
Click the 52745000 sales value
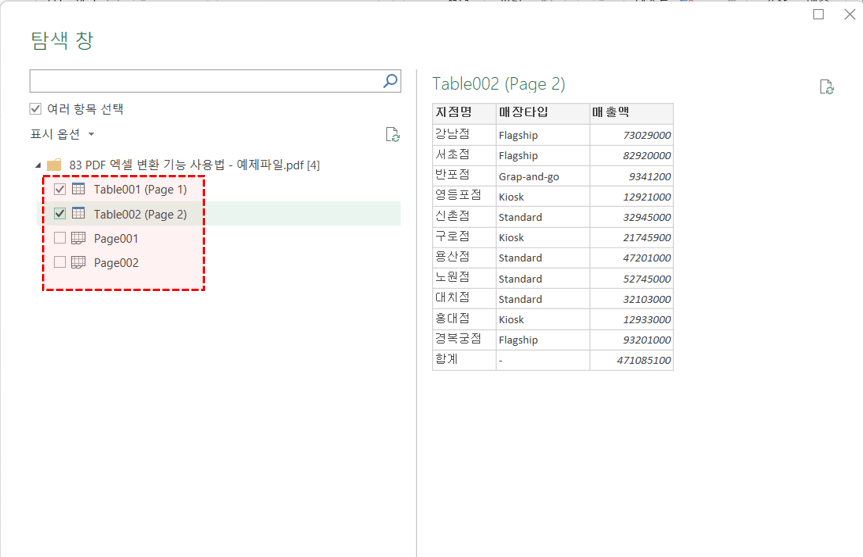coord(631,278)
